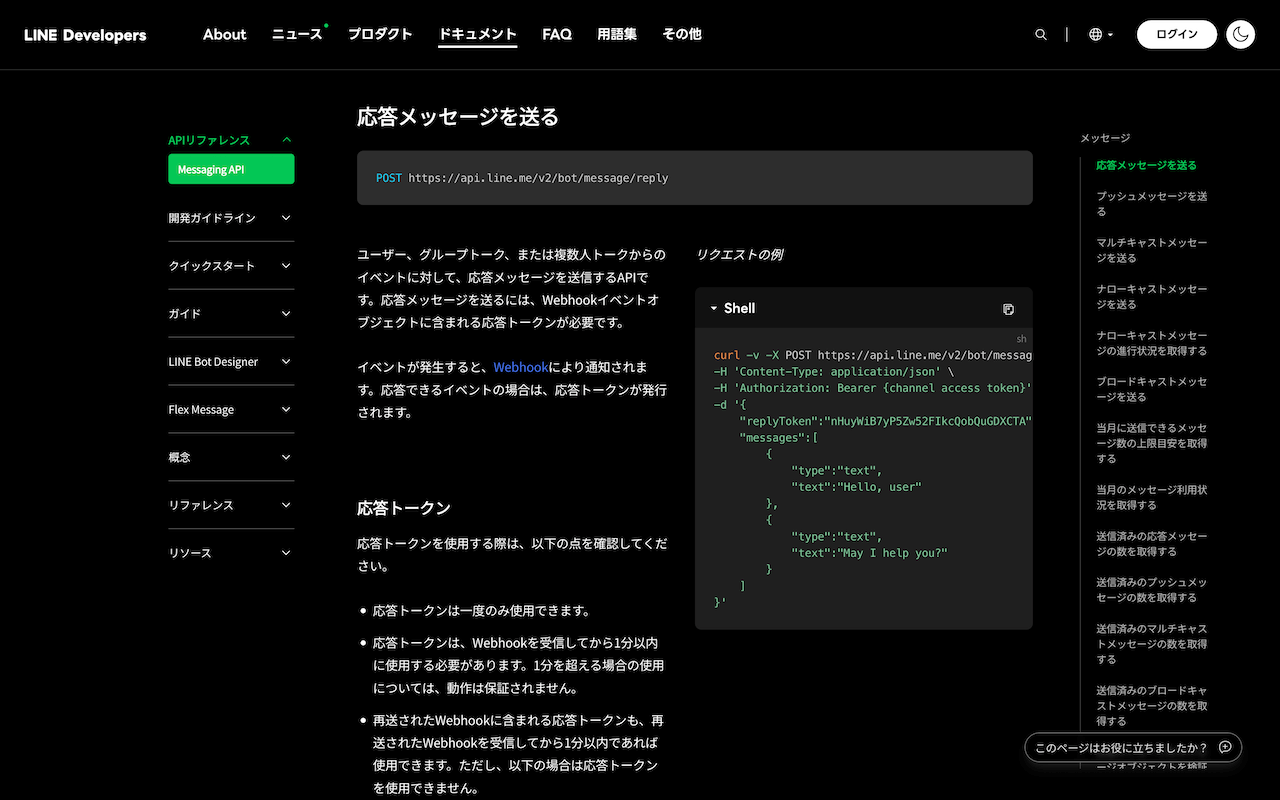Expand the Flex Message chevron
This screenshot has height=800, width=1280.
click(x=286, y=410)
